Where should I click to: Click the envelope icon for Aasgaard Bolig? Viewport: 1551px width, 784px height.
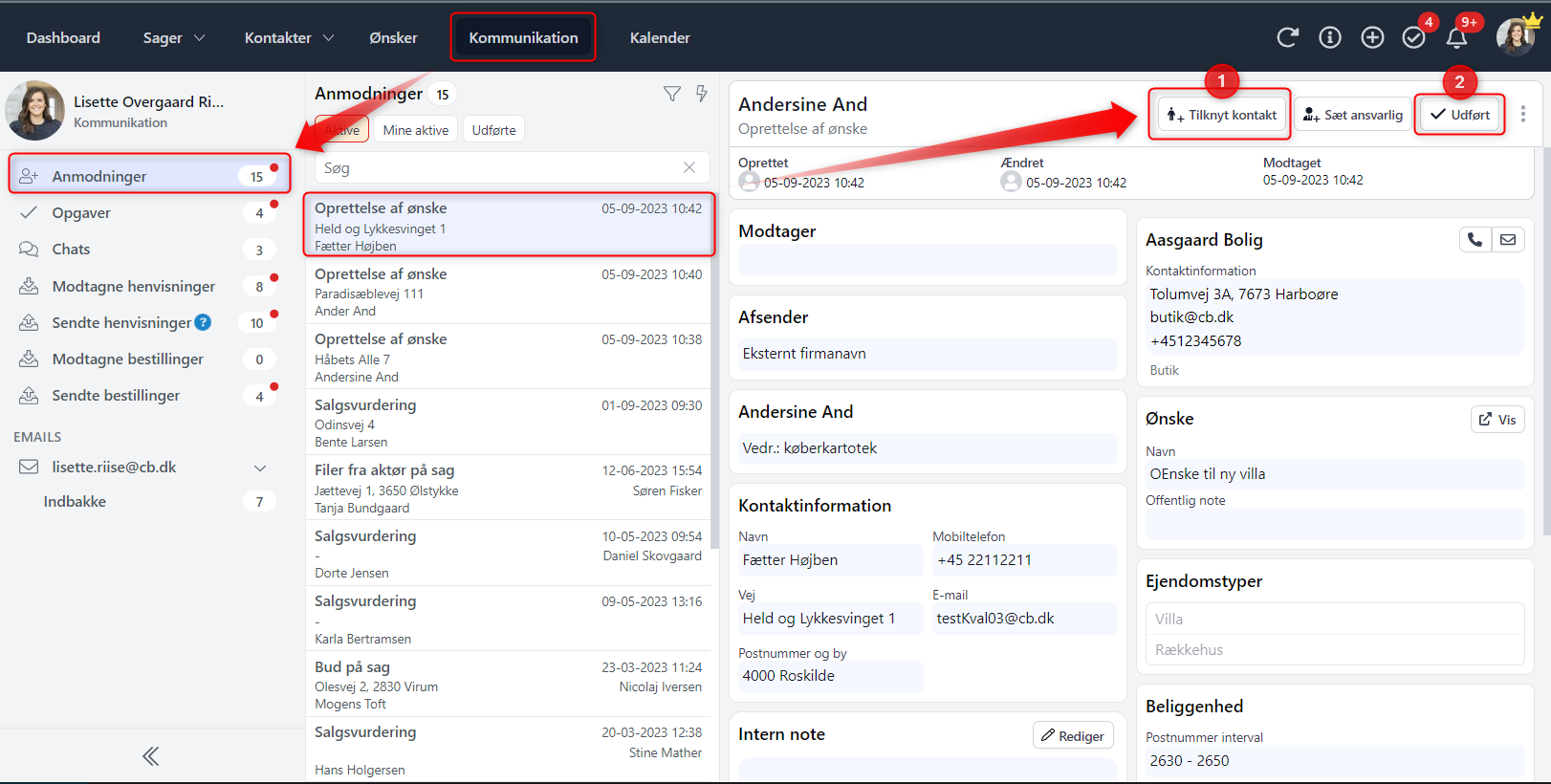point(1508,240)
